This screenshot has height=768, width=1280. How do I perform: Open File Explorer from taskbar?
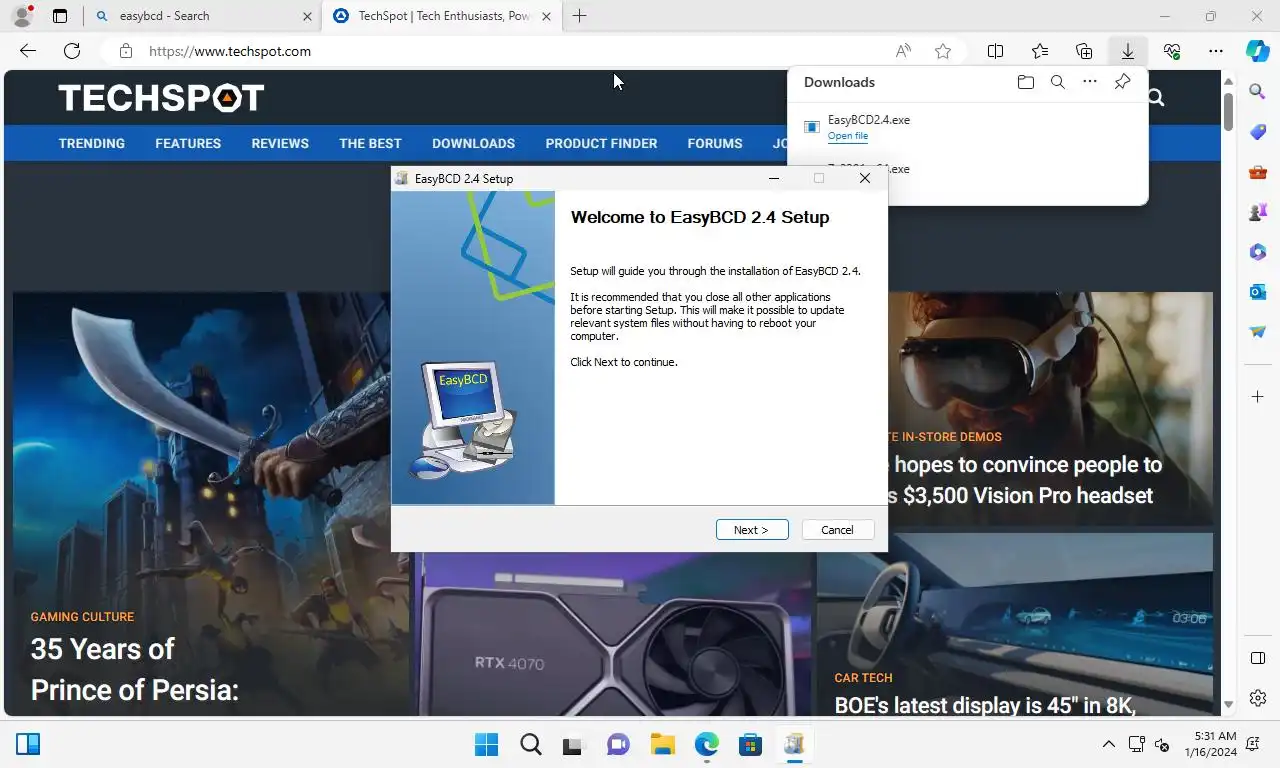pyautogui.click(x=662, y=744)
